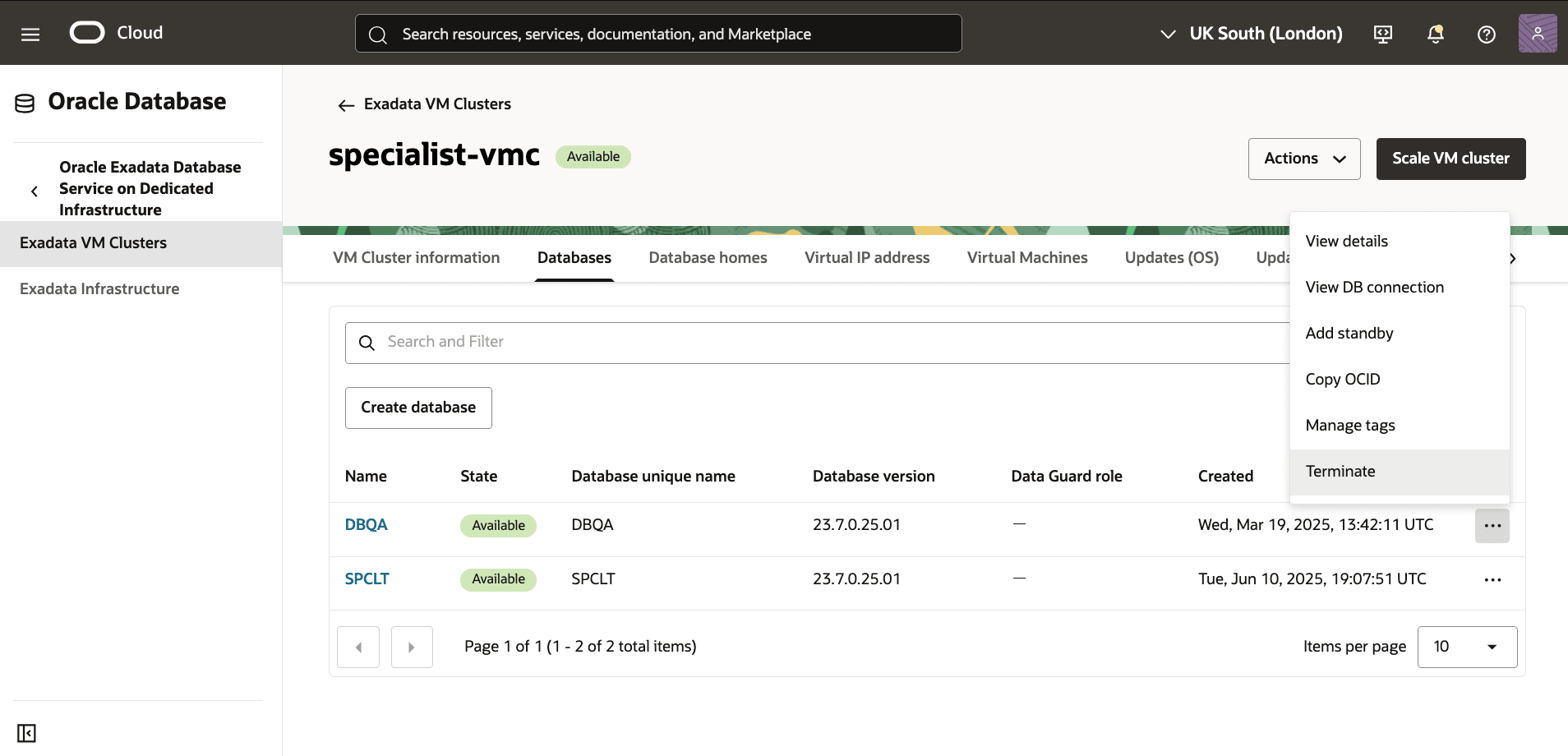Click the search magnifier icon in top bar
This screenshot has width=1568, height=756.
(x=378, y=35)
